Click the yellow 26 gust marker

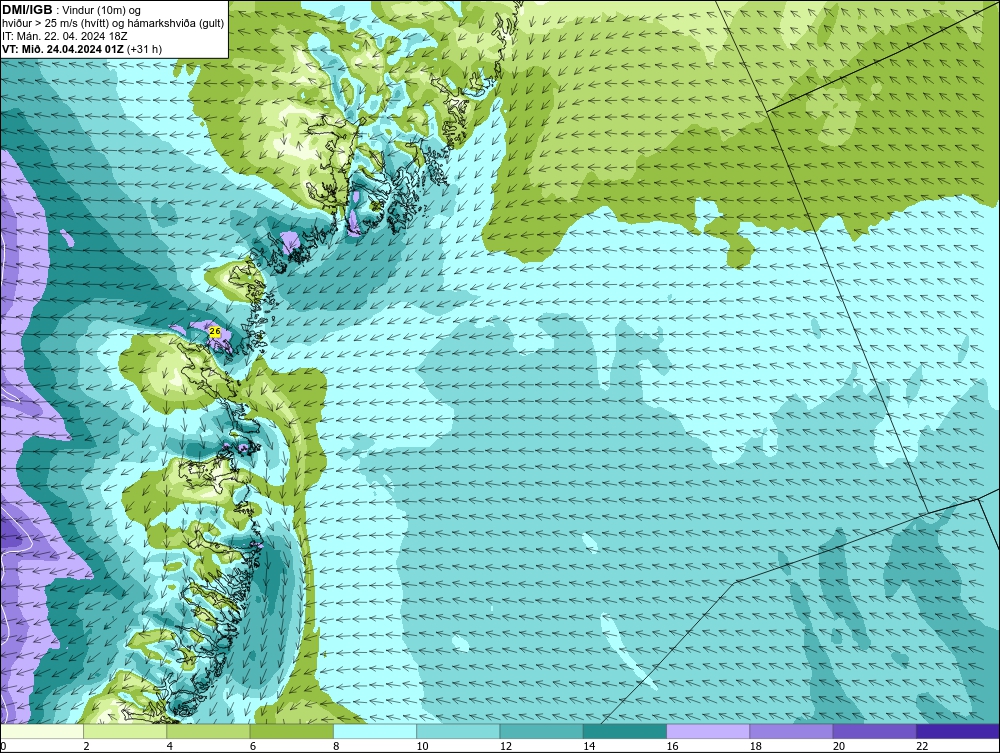215,332
